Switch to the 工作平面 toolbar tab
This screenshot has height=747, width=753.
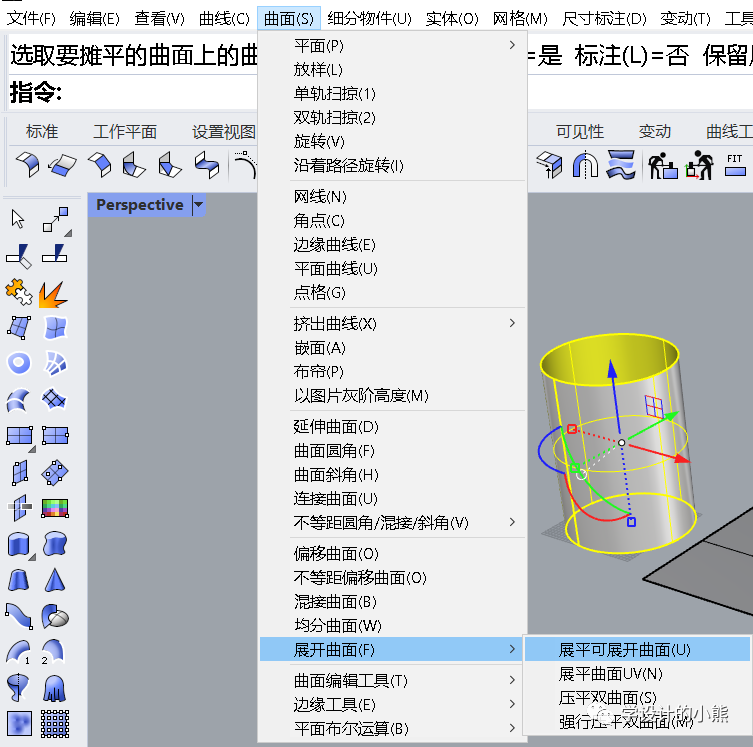pyautogui.click(x=125, y=131)
